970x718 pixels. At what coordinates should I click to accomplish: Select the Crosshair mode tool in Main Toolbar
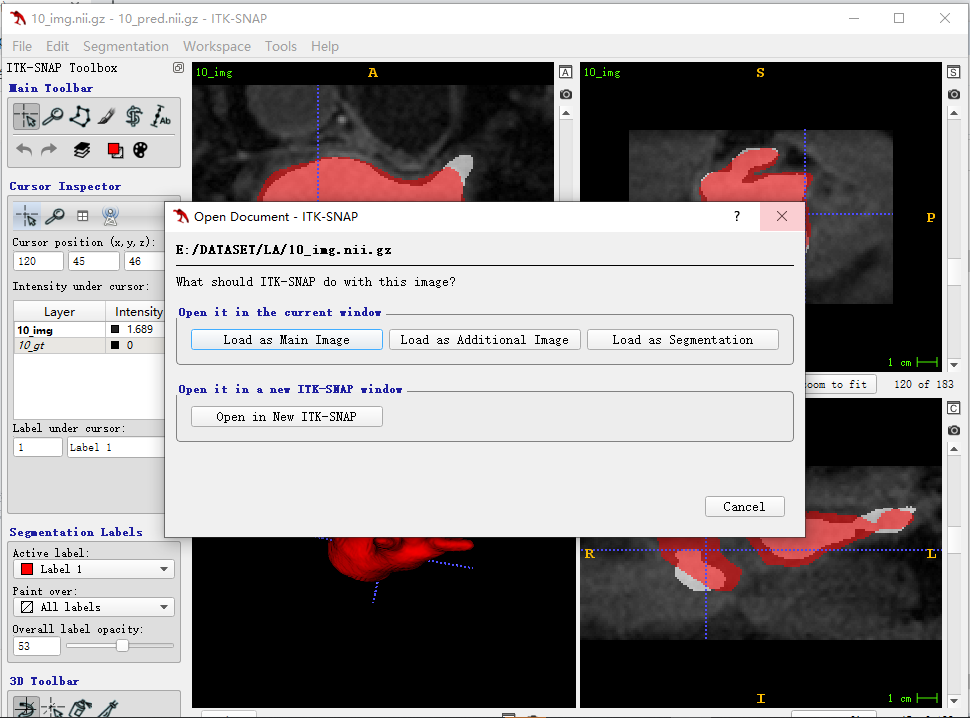point(27,116)
